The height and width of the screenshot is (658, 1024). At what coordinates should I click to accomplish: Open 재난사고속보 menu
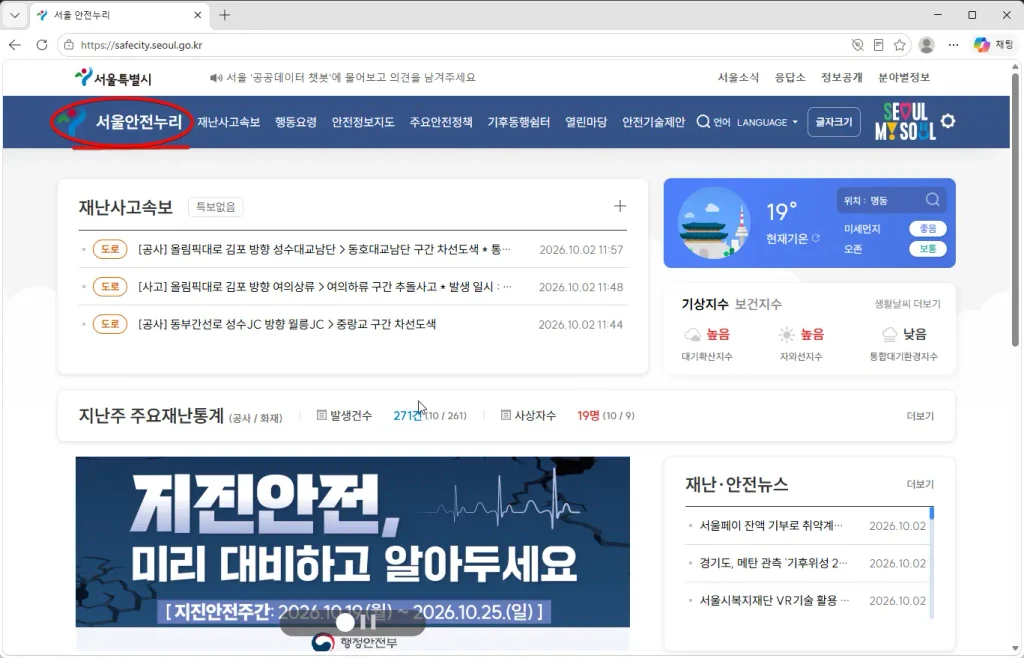point(229,122)
